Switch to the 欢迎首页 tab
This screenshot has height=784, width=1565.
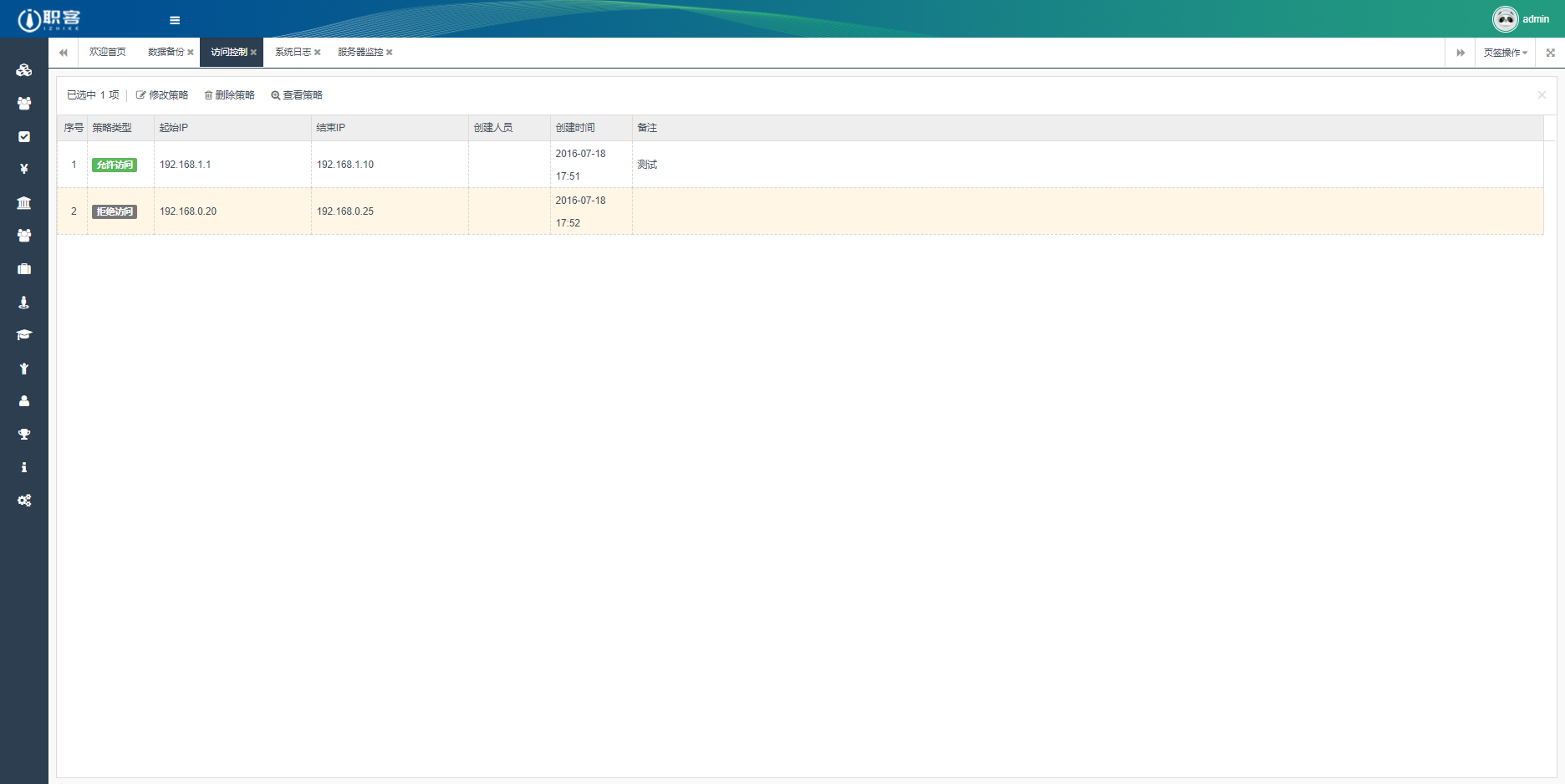107,53
